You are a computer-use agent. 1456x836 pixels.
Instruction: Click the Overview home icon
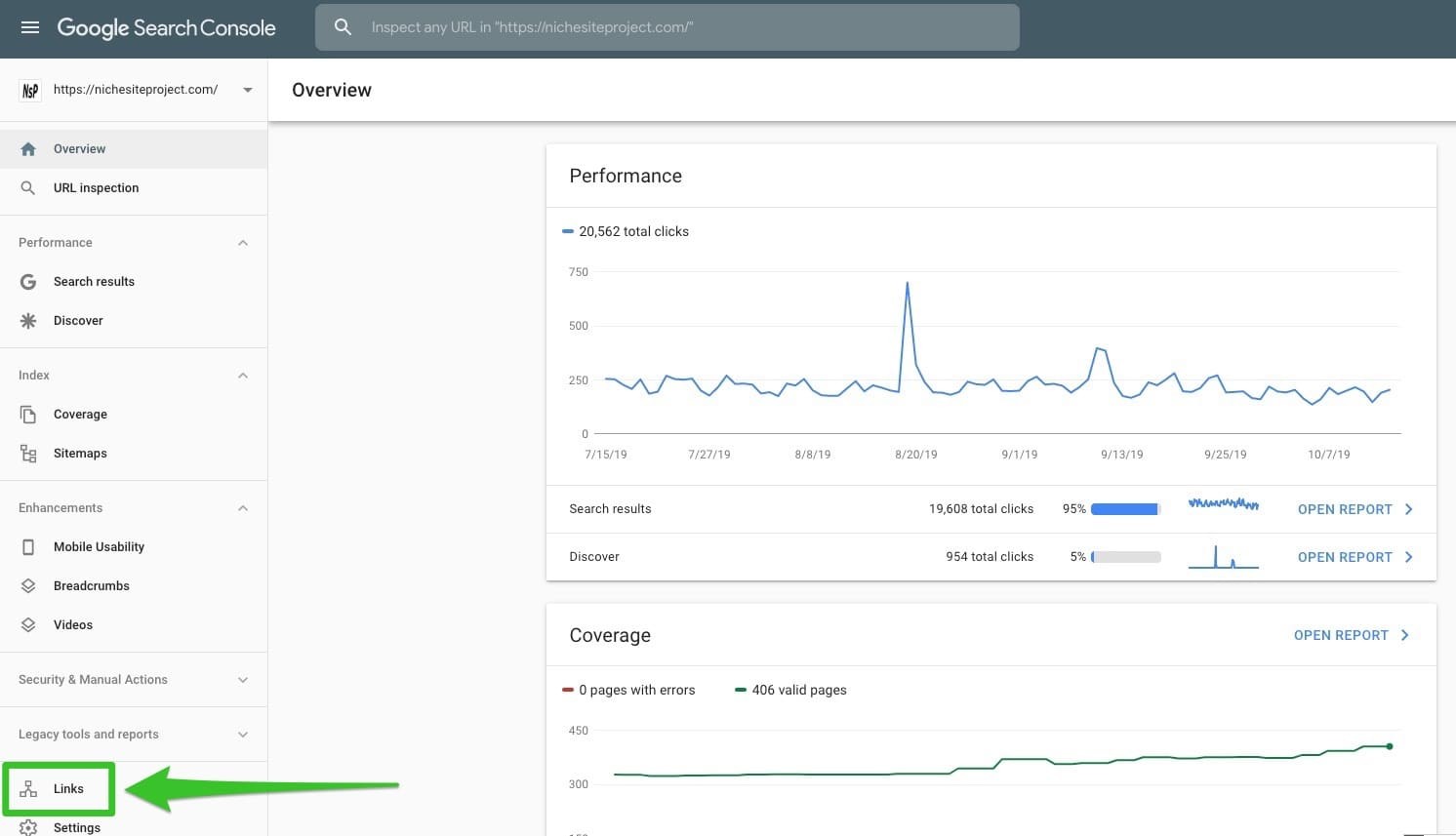28,149
